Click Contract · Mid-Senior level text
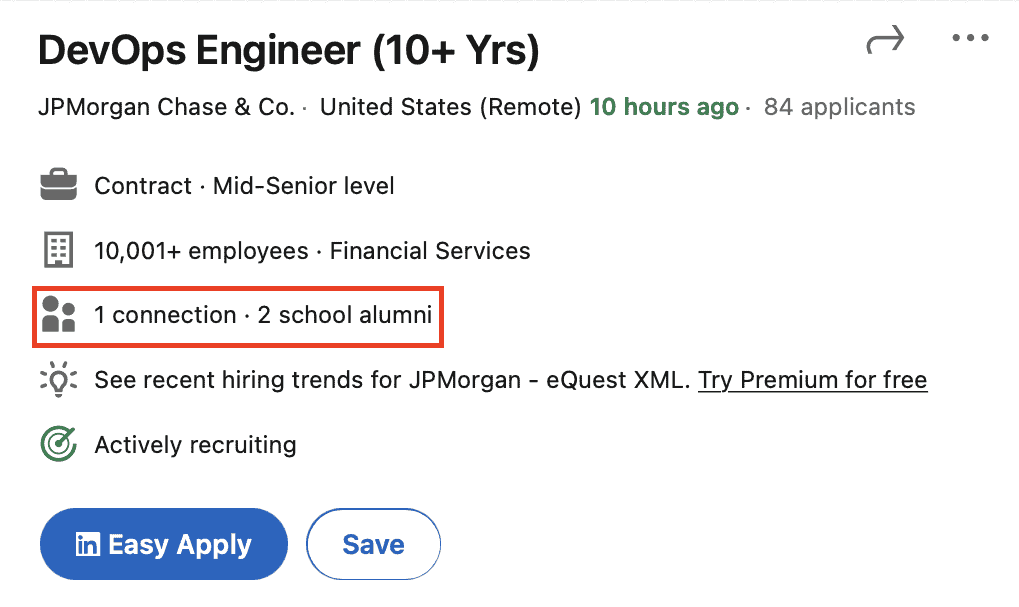This screenshot has width=1019, height=607. pos(244,186)
